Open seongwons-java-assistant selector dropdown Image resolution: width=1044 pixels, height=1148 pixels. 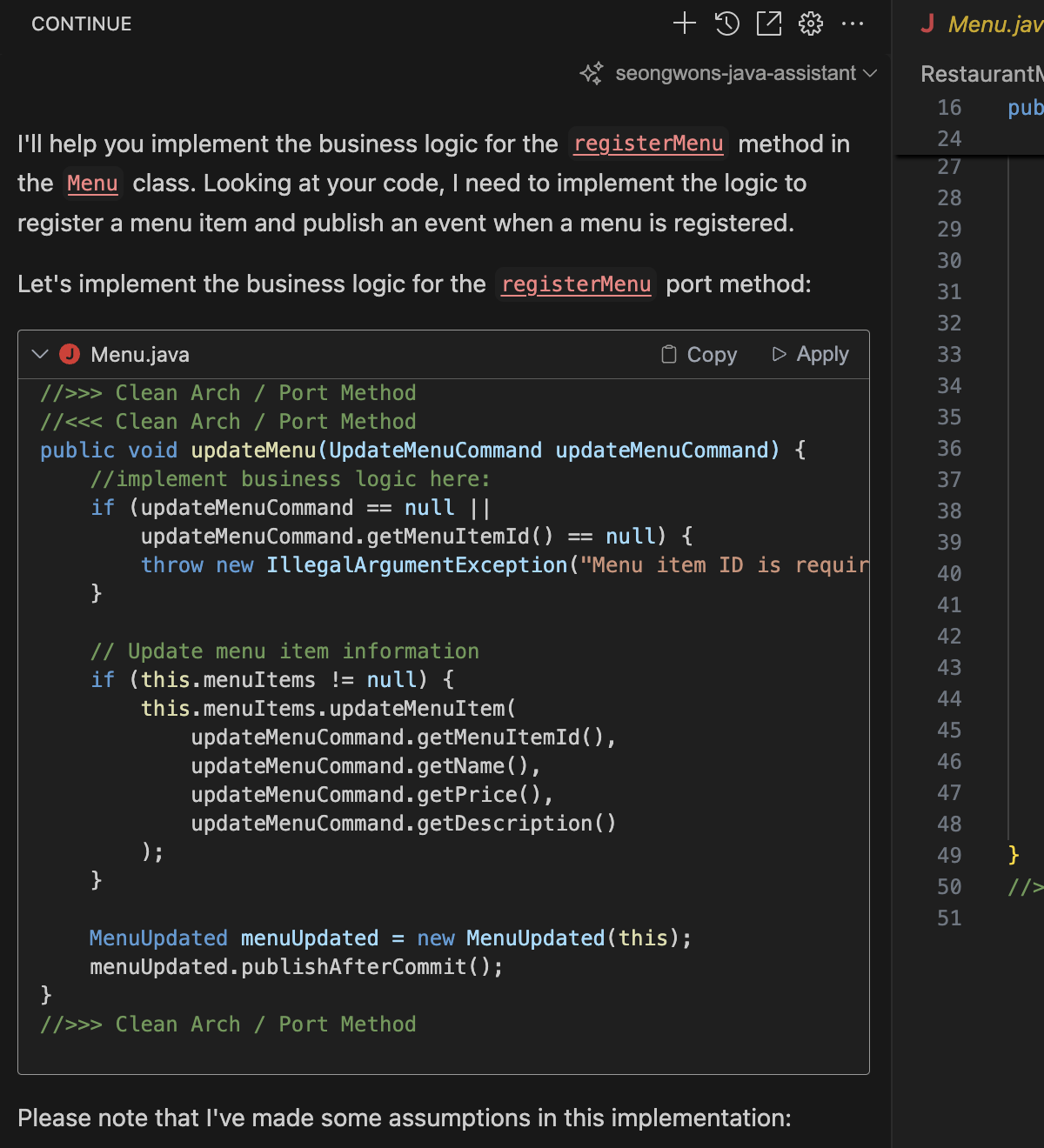click(745, 73)
